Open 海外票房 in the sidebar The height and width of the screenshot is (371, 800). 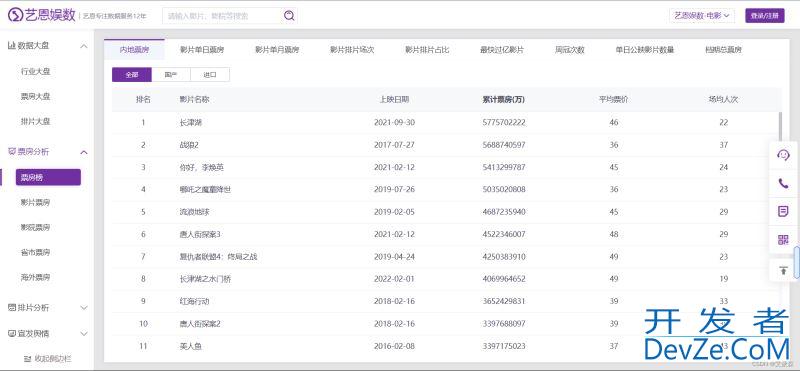tap(36, 278)
